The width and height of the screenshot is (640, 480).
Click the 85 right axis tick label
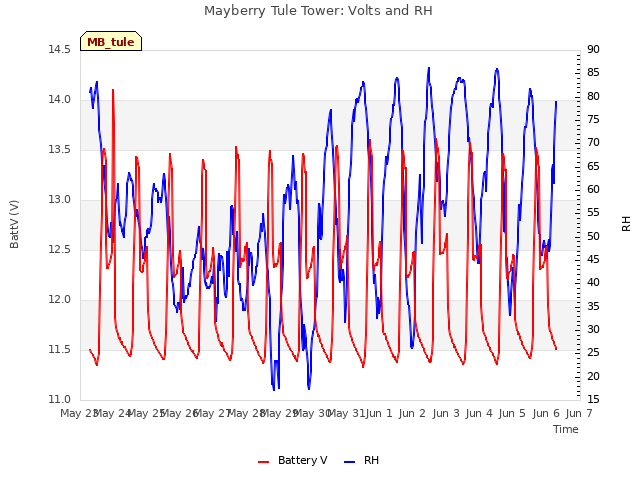click(593, 73)
